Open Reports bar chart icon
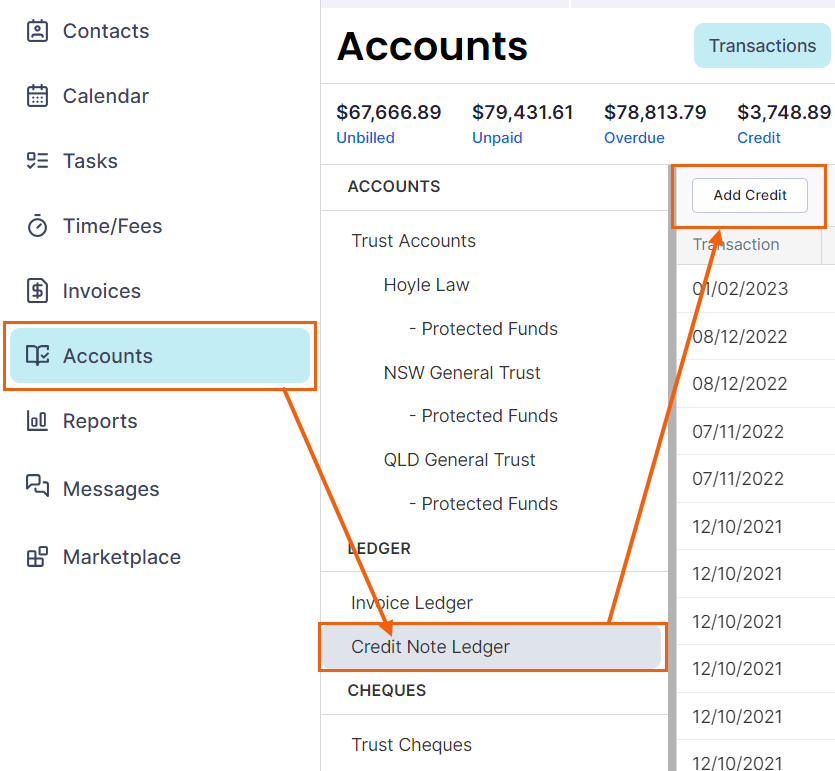This screenshot has height=771, width=835. coord(37,421)
